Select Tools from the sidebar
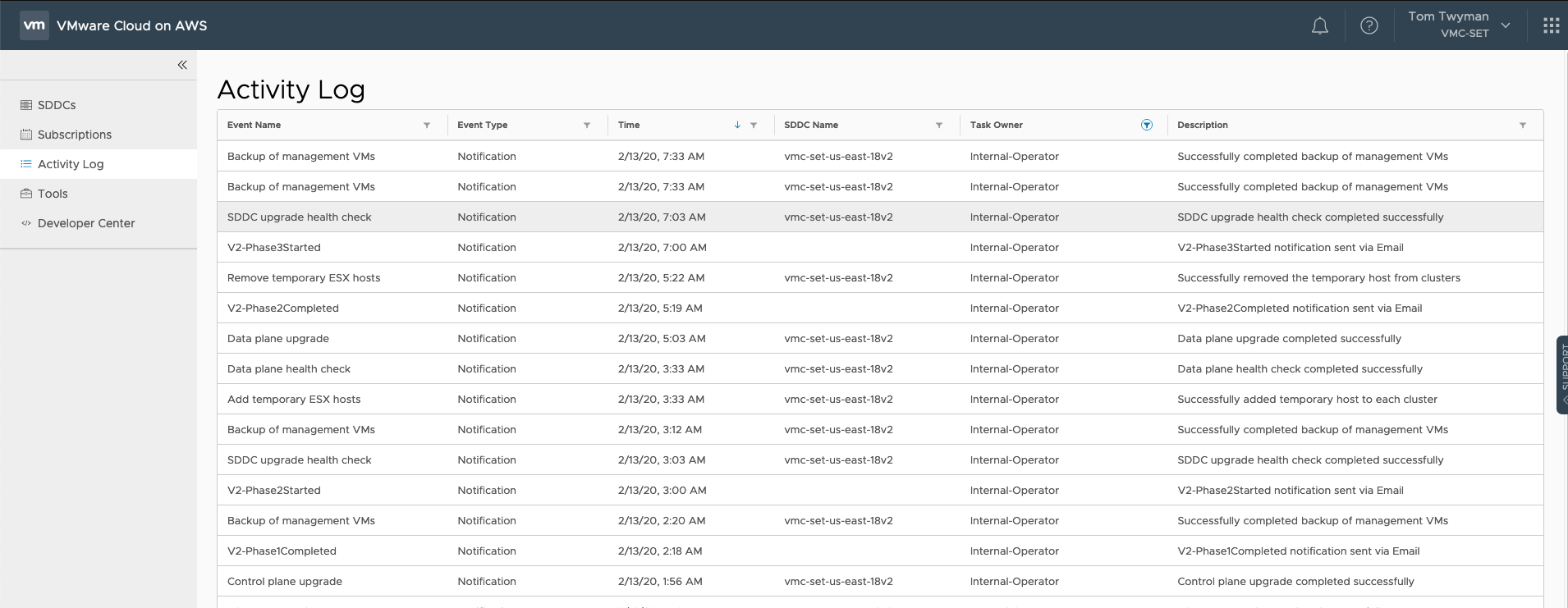The width and height of the screenshot is (1568, 608). pos(53,194)
